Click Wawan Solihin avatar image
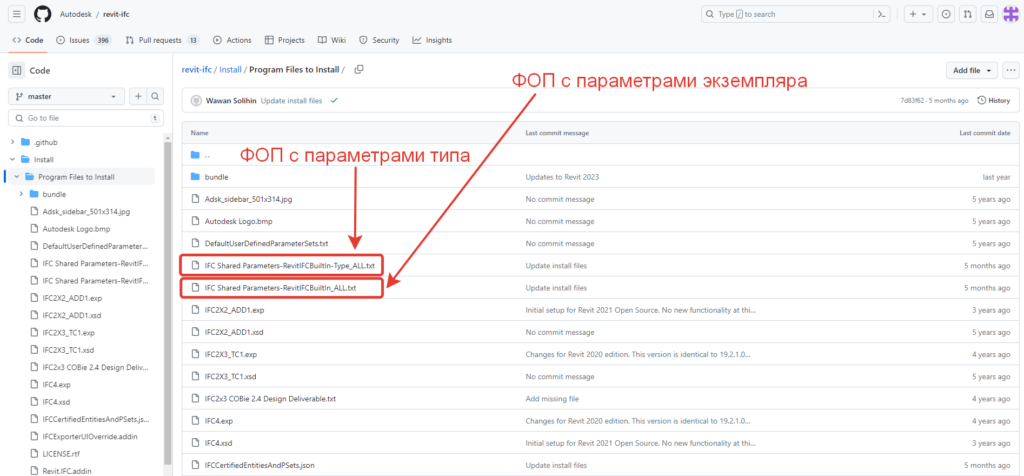The height and width of the screenshot is (476, 1024). coord(196,101)
